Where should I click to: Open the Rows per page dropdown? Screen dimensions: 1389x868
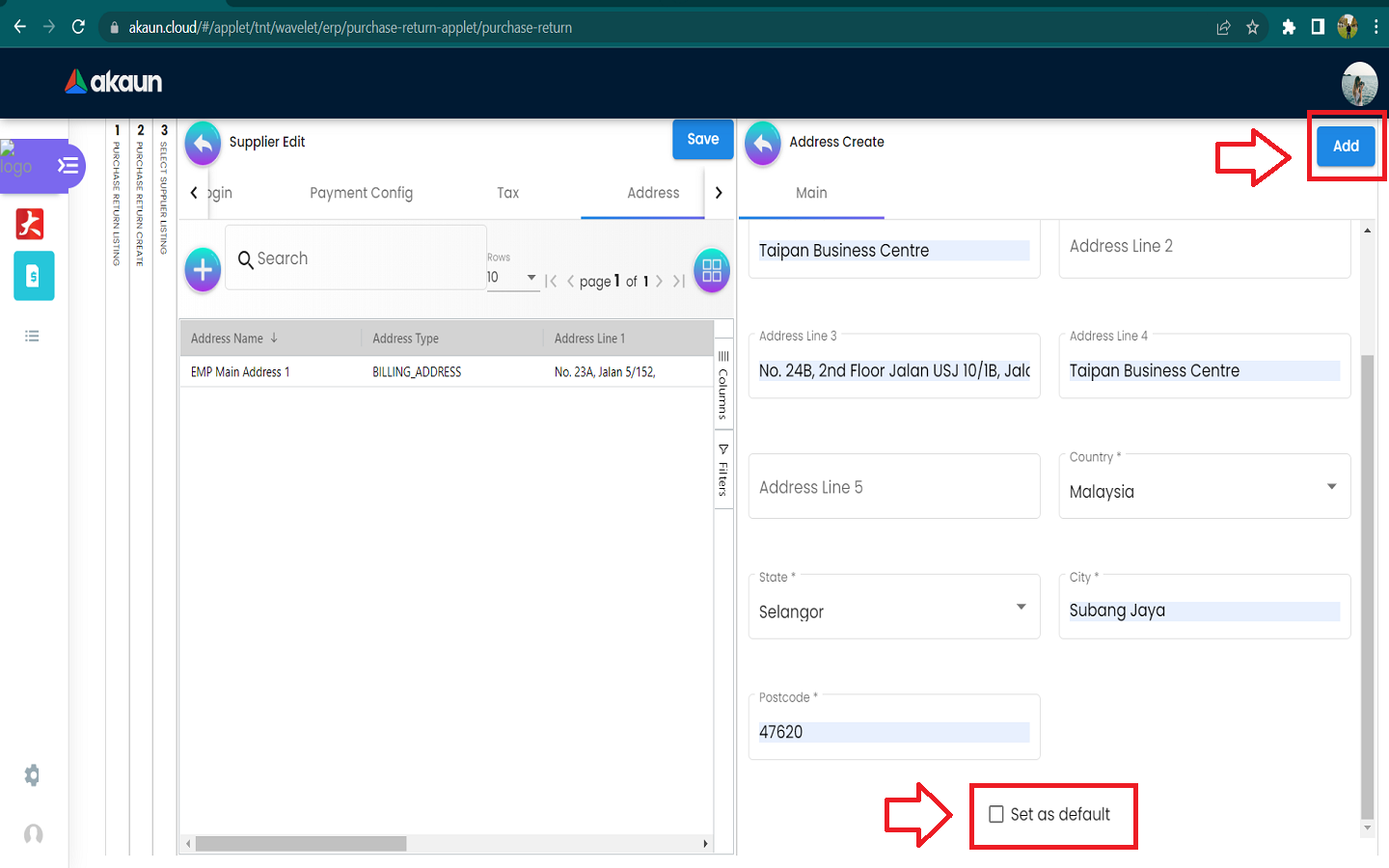pos(512,278)
